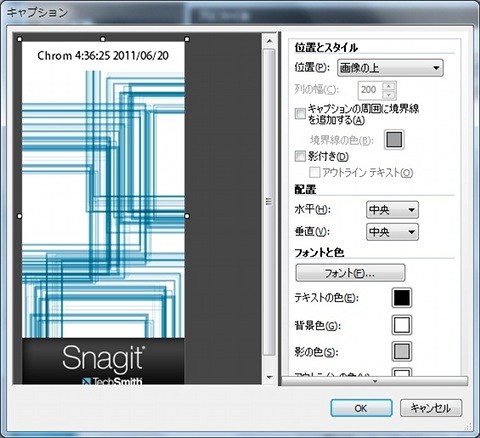Click the キャンセル button
Image resolution: width=480 pixels, height=438 pixels.
[x=431, y=408]
